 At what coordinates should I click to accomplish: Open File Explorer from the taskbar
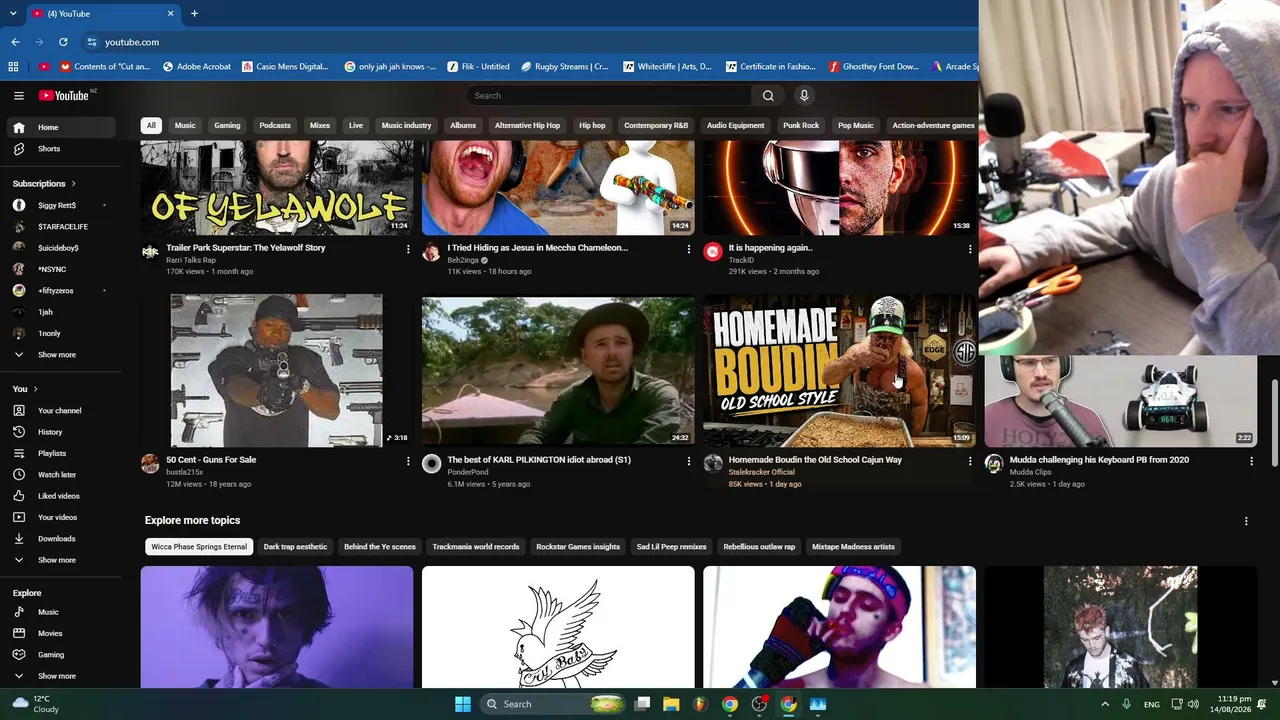point(671,704)
